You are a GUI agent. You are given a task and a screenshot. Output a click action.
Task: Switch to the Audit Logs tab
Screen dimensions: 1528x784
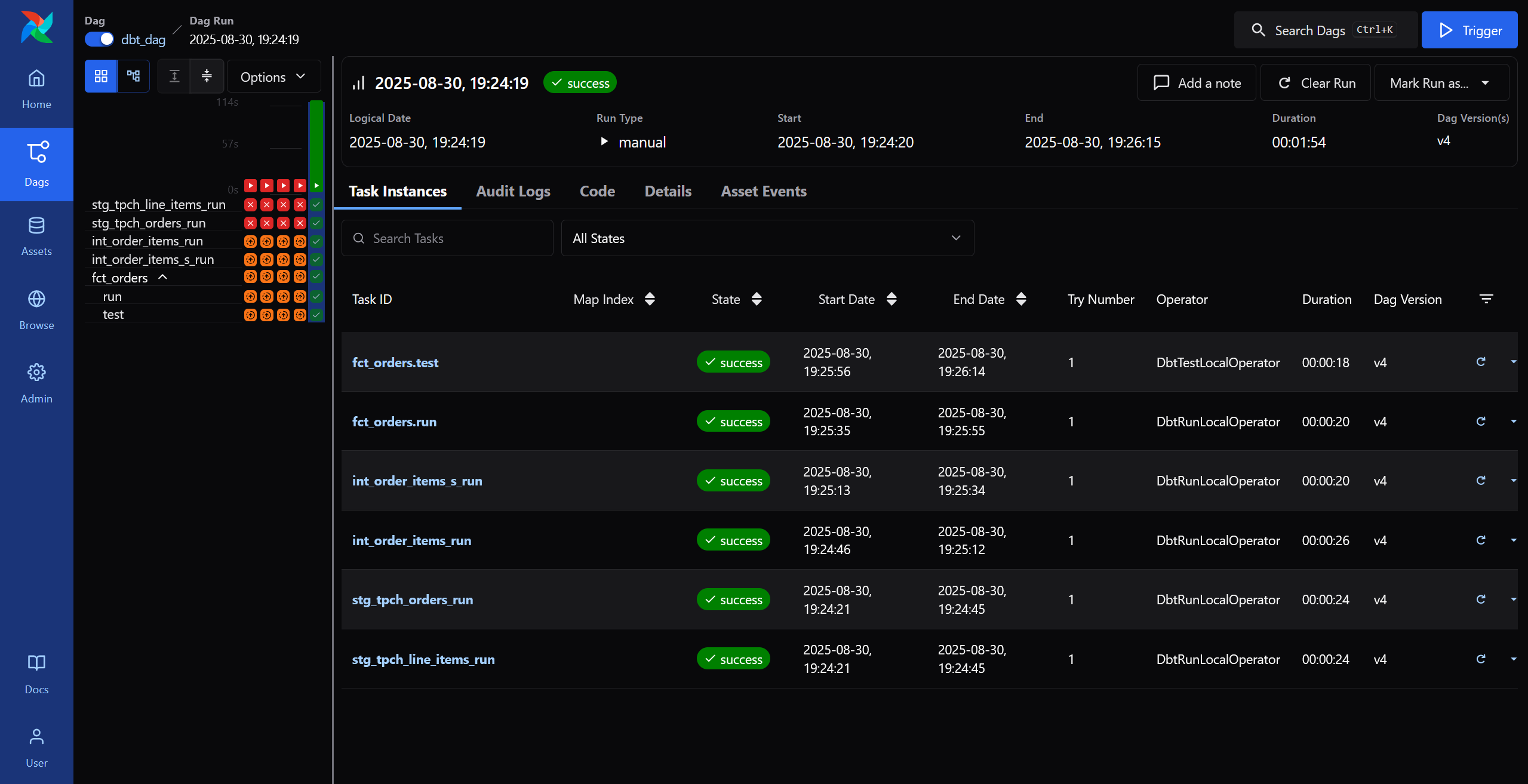point(513,191)
